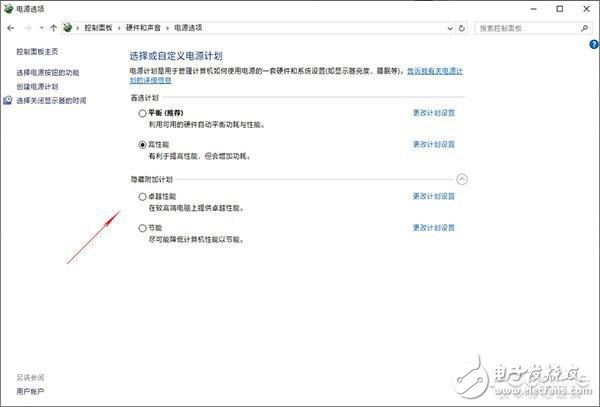Screen dimensions: 600x407
Task: Click 硬件和声音 in the breadcrumb path
Action: click(143, 28)
